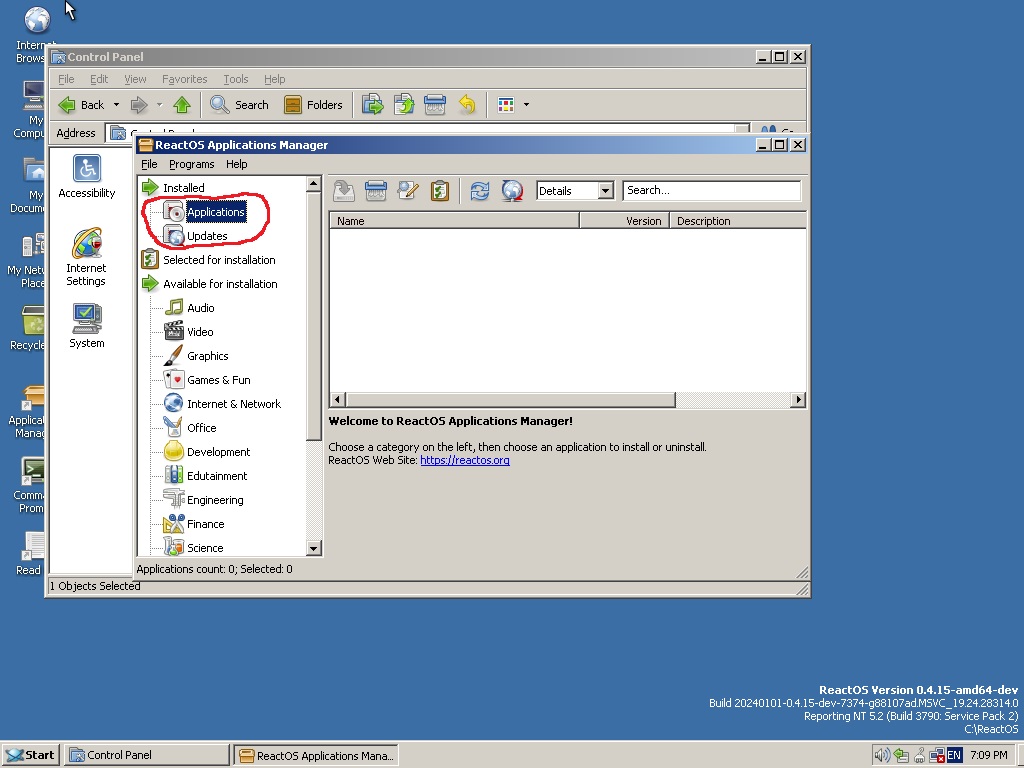Click the category tree scroll down arrow
Viewport: 1024px width, 768px height.
[x=313, y=548]
